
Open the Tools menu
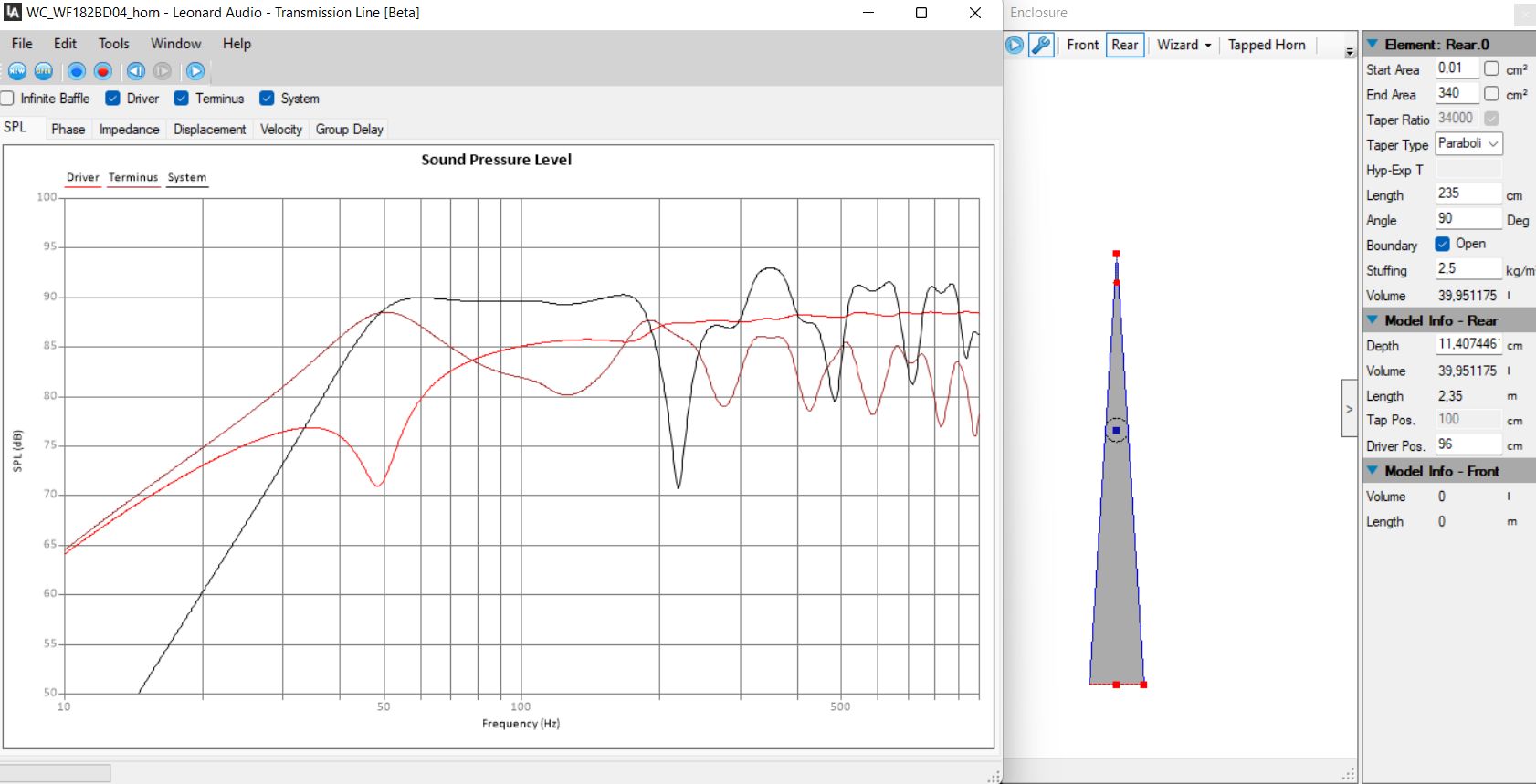[x=114, y=44]
